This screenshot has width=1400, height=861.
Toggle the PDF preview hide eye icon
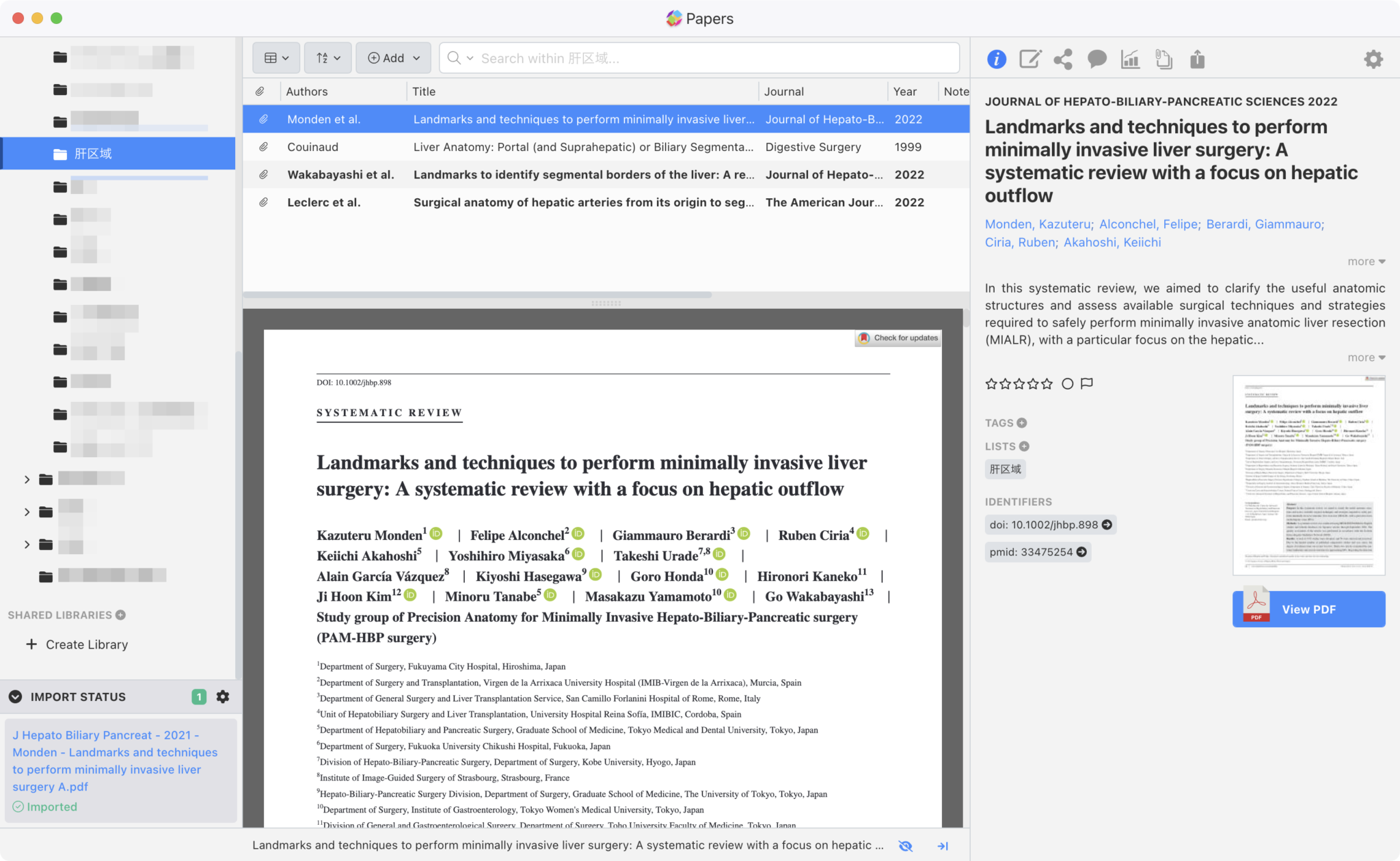[906, 845]
